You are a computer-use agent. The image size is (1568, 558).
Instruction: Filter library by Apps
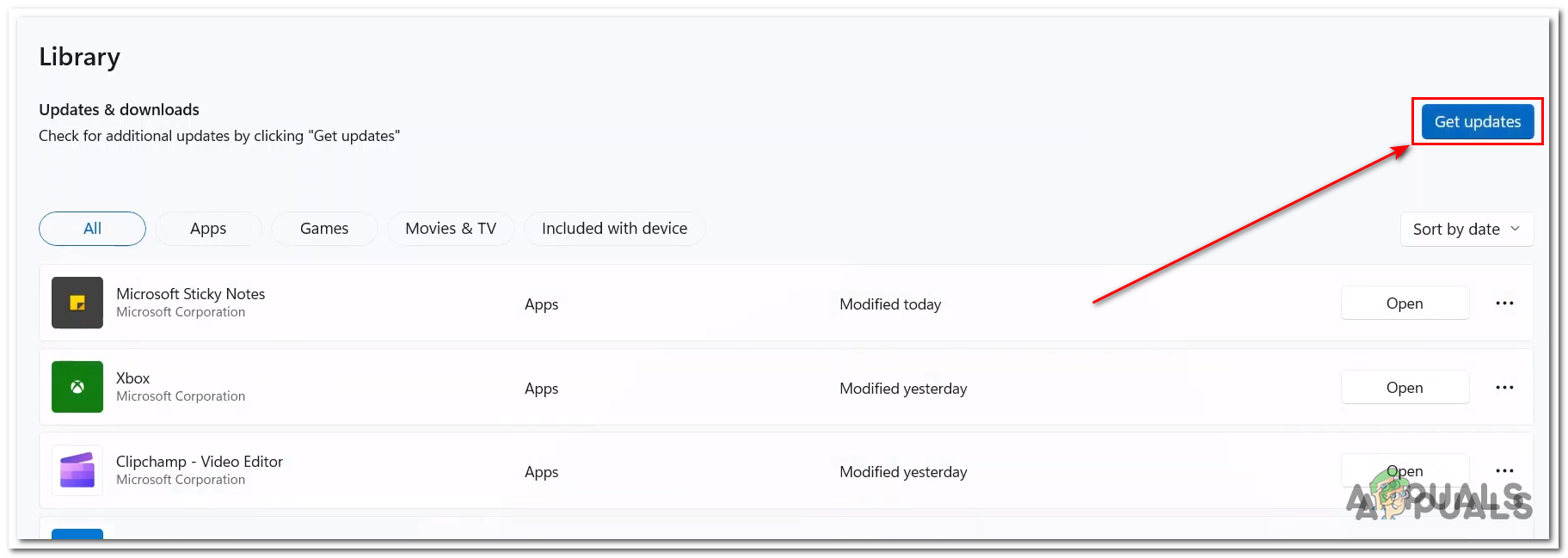(x=208, y=229)
